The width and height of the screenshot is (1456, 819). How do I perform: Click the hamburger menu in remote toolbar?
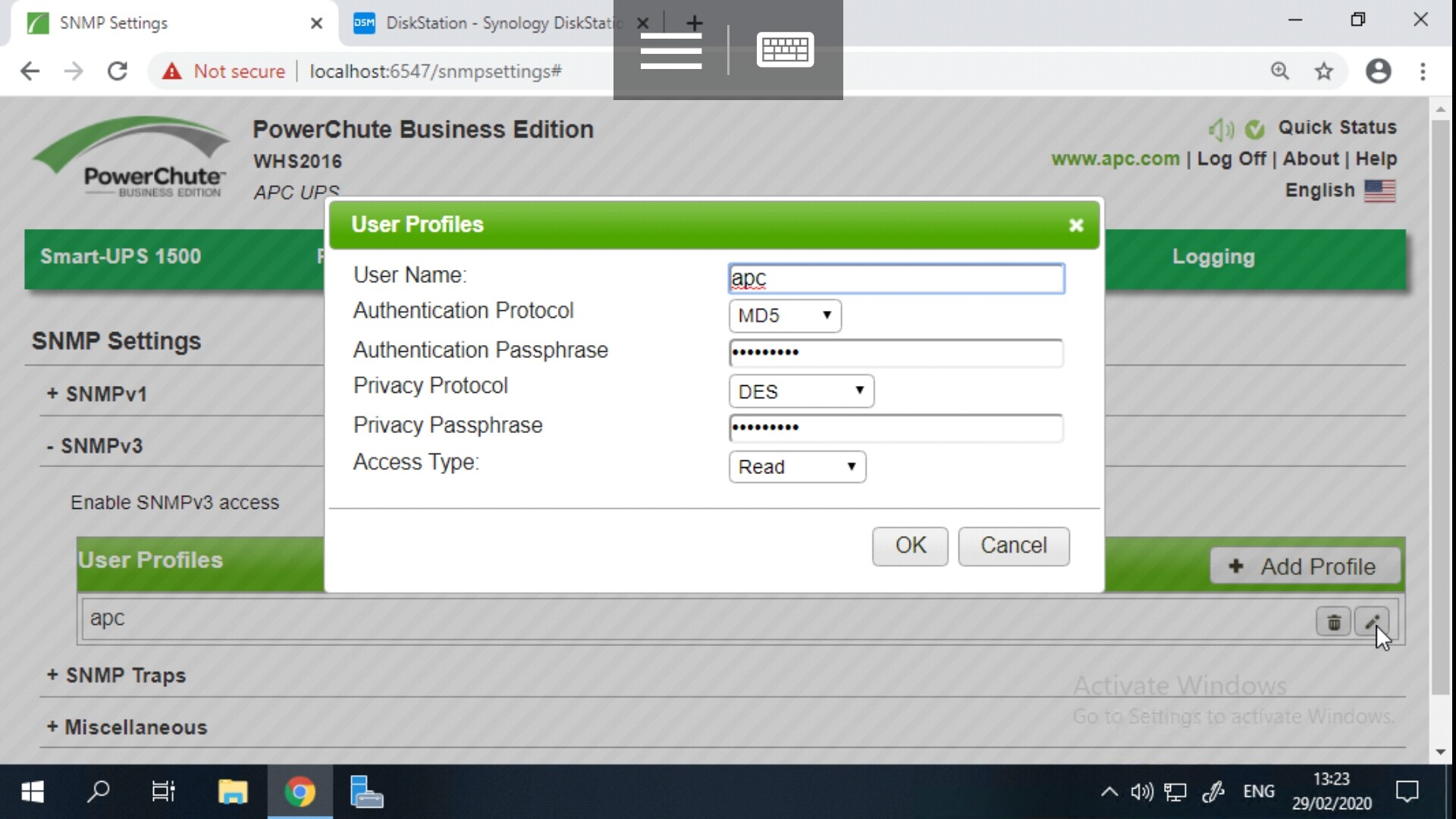point(670,51)
